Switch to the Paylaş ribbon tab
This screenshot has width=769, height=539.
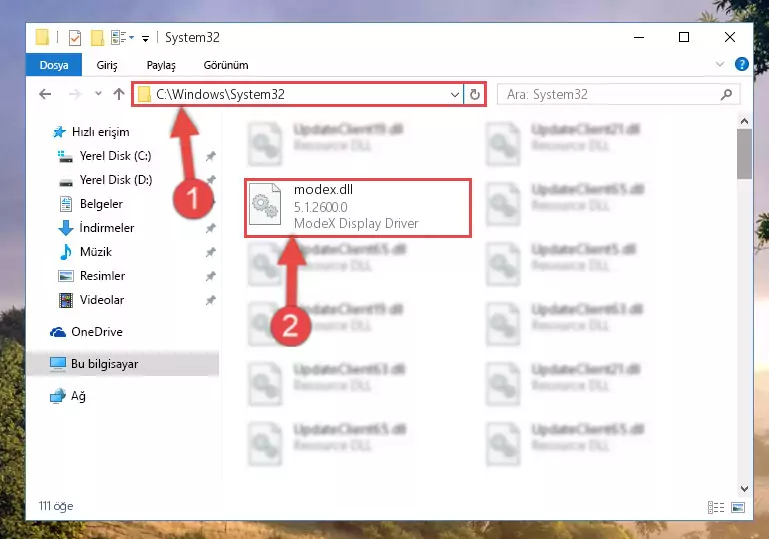161,65
